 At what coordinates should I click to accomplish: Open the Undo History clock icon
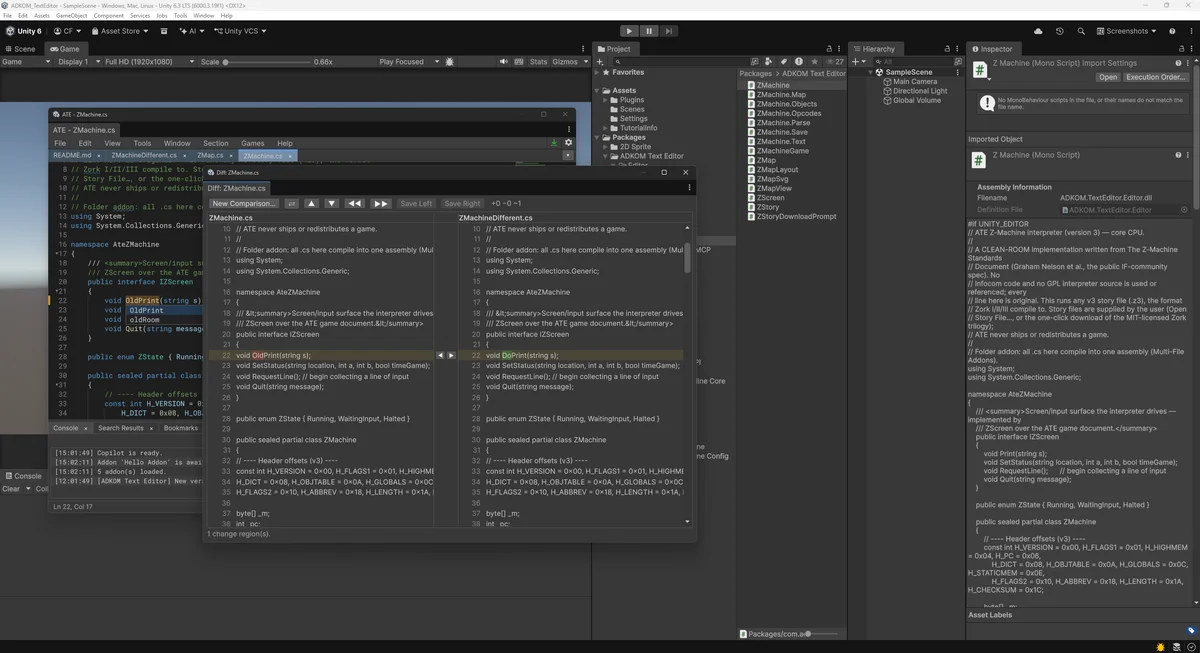click(1060, 31)
